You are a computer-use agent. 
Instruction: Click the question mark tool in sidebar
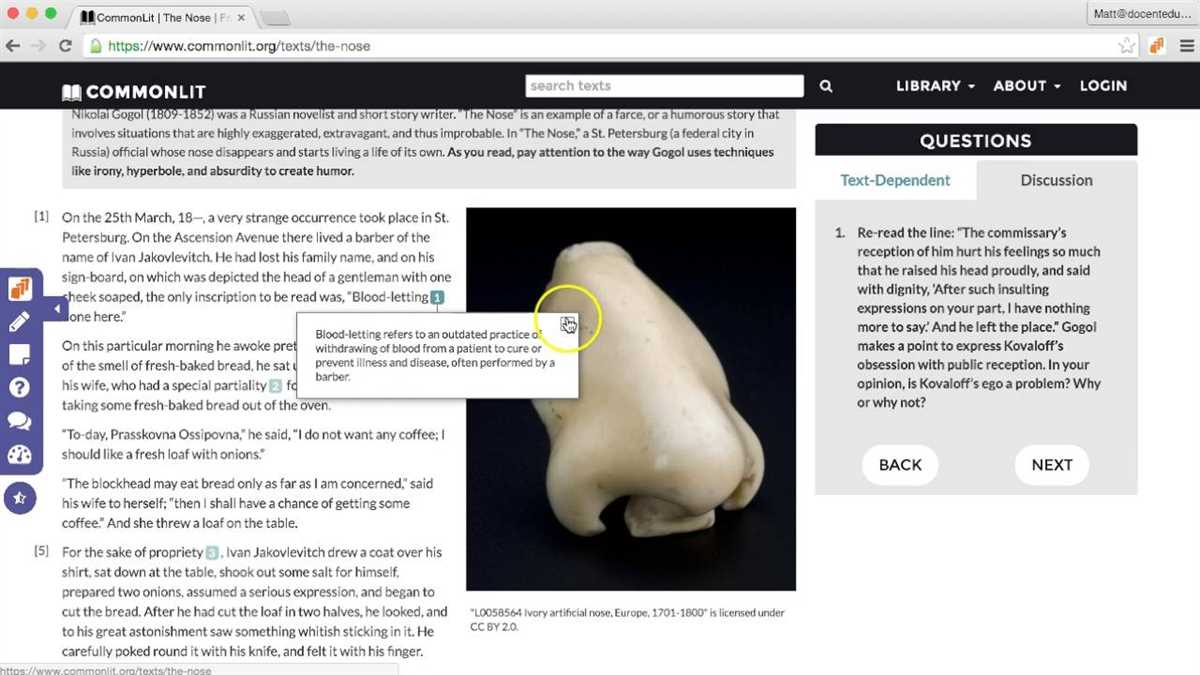(20, 388)
